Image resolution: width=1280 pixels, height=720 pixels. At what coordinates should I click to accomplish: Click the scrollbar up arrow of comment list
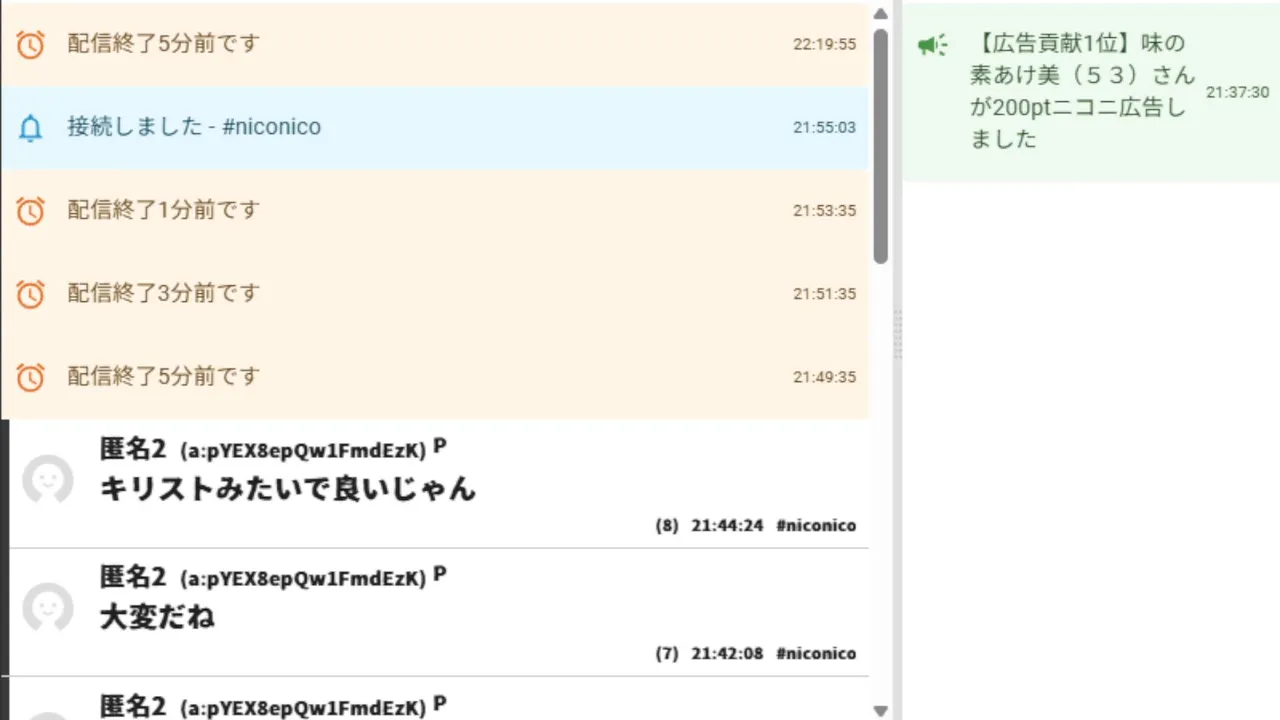click(880, 14)
